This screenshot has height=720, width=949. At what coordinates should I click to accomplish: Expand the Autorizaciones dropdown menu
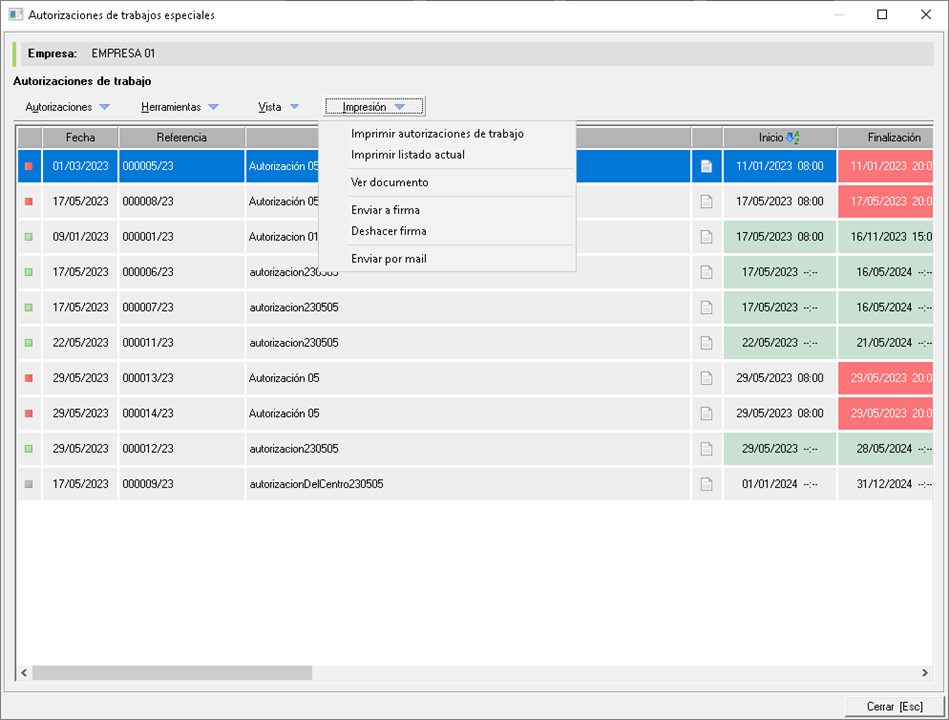point(67,107)
